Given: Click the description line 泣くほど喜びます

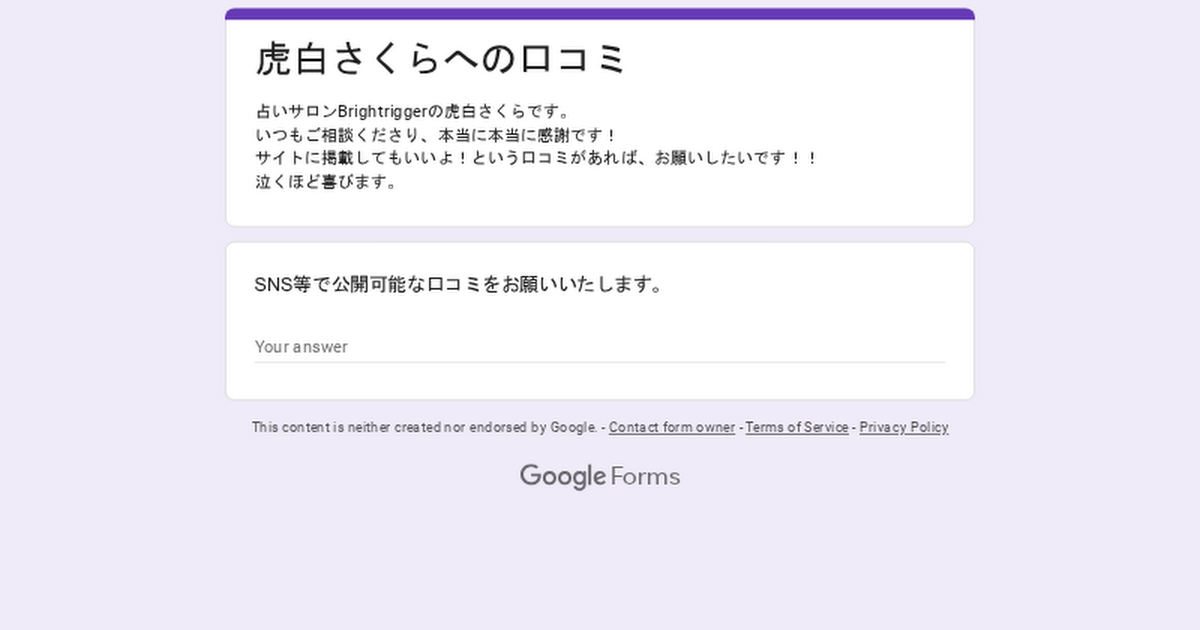Looking at the screenshot, I should pos(327,183).
